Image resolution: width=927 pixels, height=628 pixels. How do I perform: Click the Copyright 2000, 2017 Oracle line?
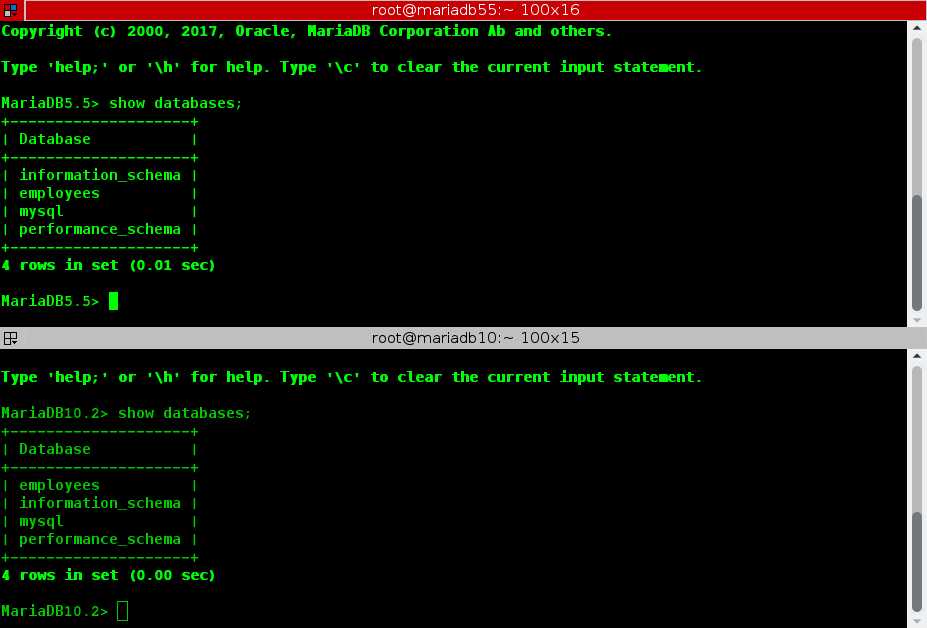coord(306,31)
